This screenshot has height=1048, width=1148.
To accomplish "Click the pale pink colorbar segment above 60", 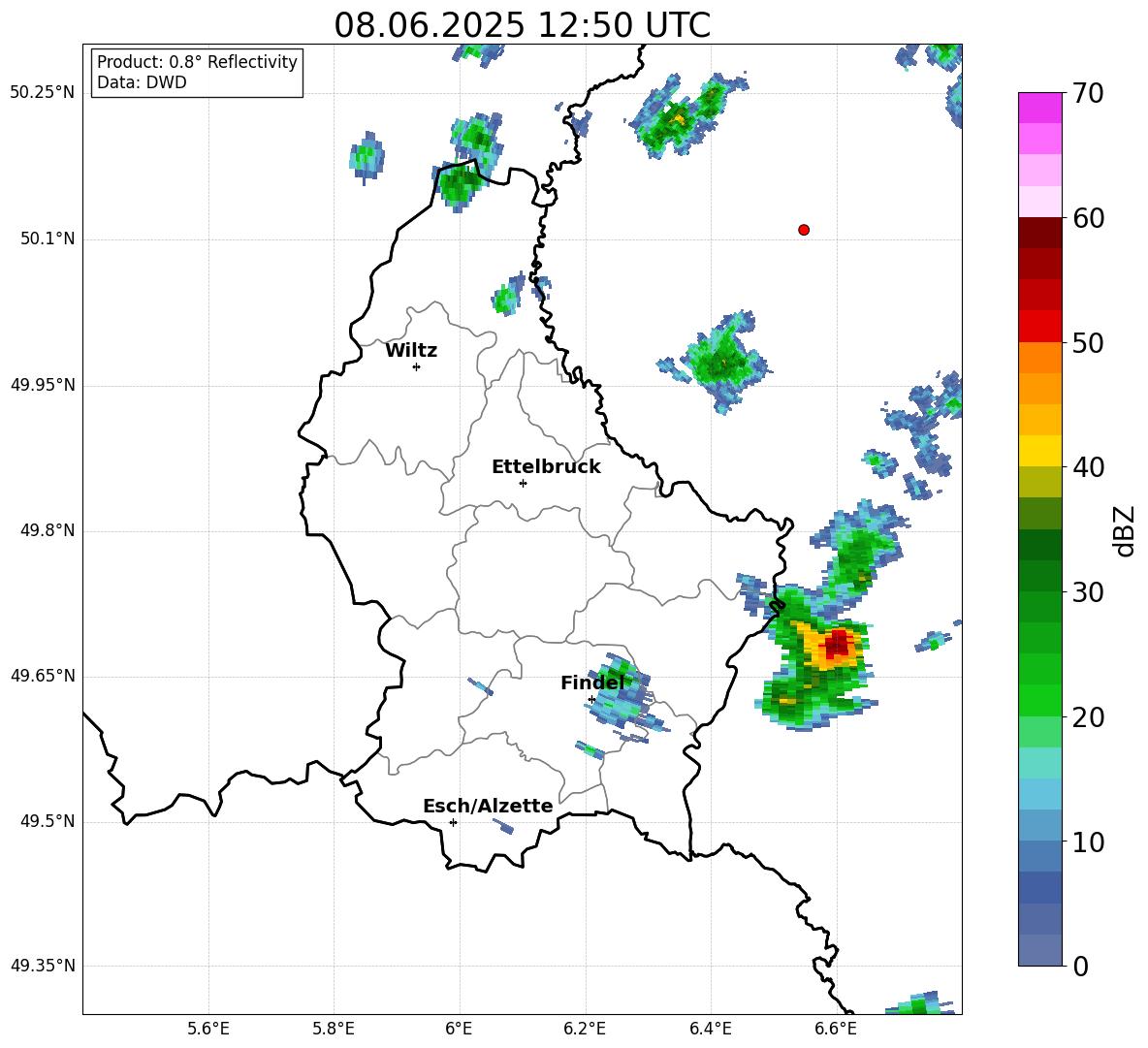I will 1039,202.
